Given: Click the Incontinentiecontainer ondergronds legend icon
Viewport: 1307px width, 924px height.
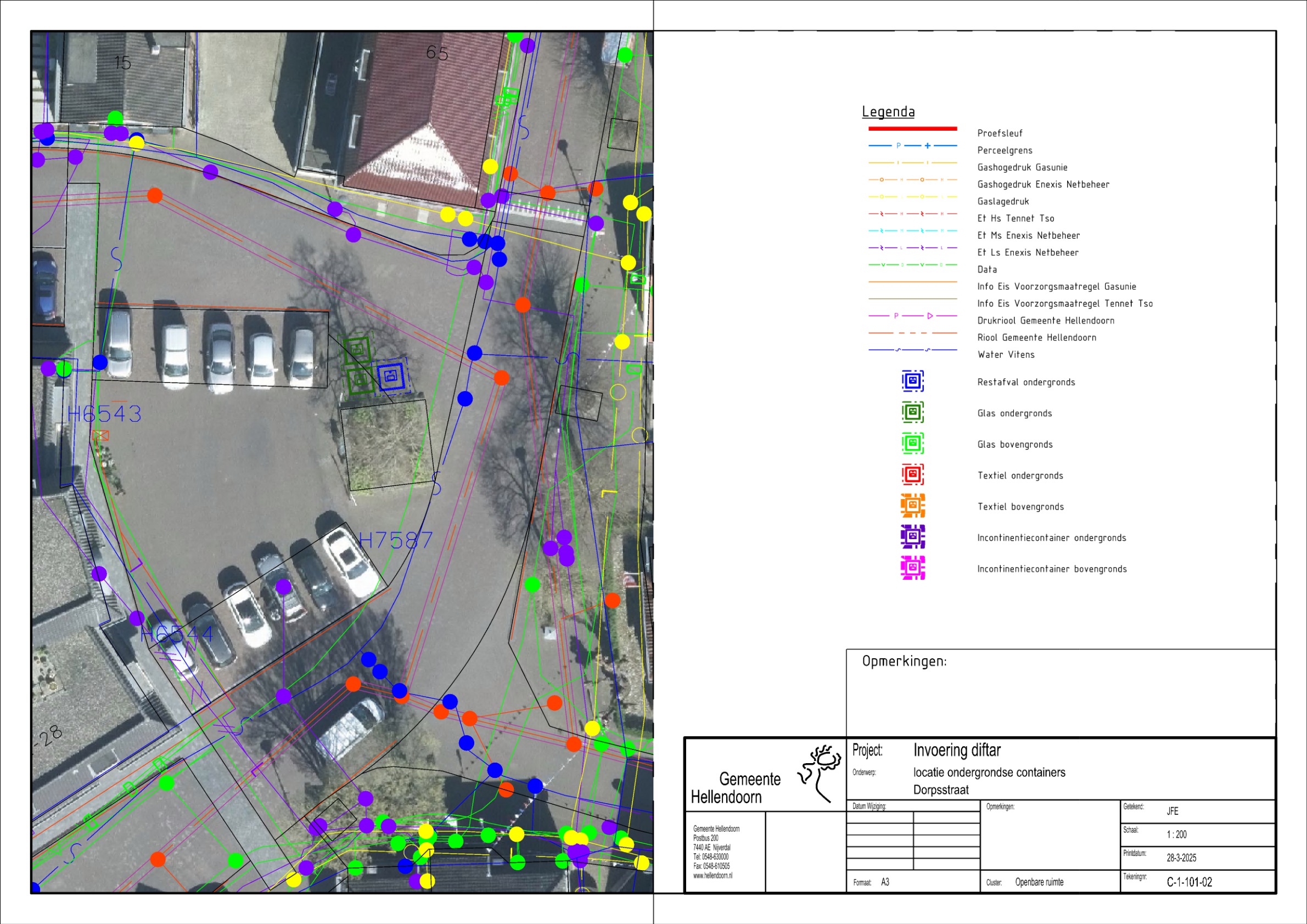Looking at the screenshot, I should click(912, 536).
